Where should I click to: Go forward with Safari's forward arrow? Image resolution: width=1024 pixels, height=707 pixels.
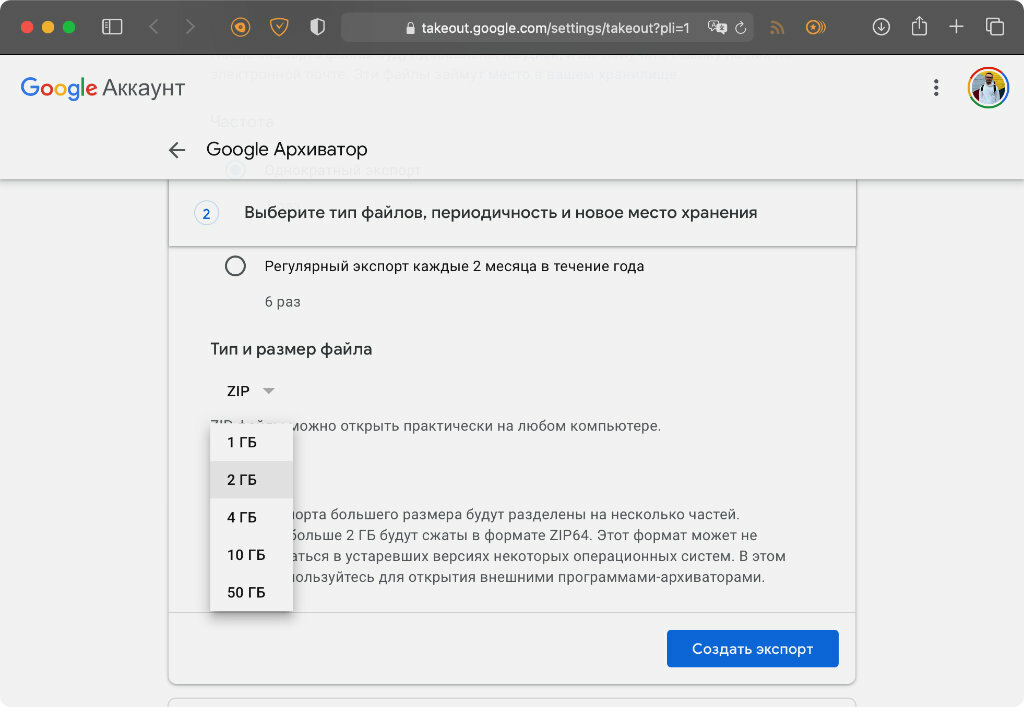190,27
